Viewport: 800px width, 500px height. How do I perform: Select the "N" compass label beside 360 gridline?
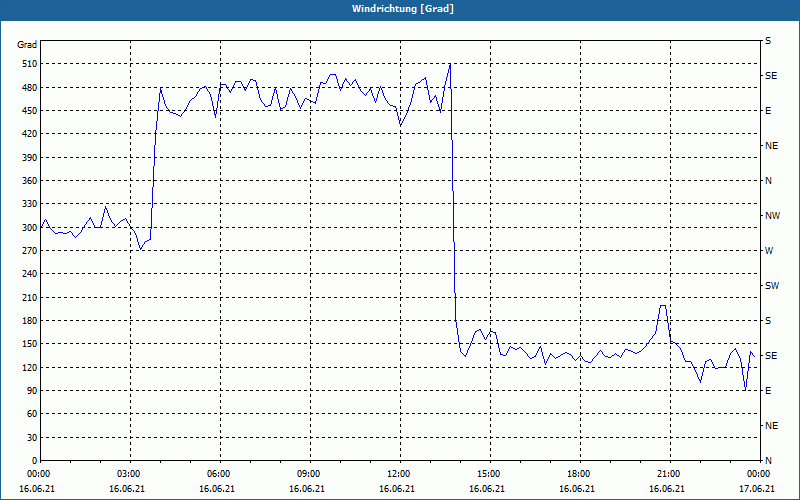[x=768, y=181]
